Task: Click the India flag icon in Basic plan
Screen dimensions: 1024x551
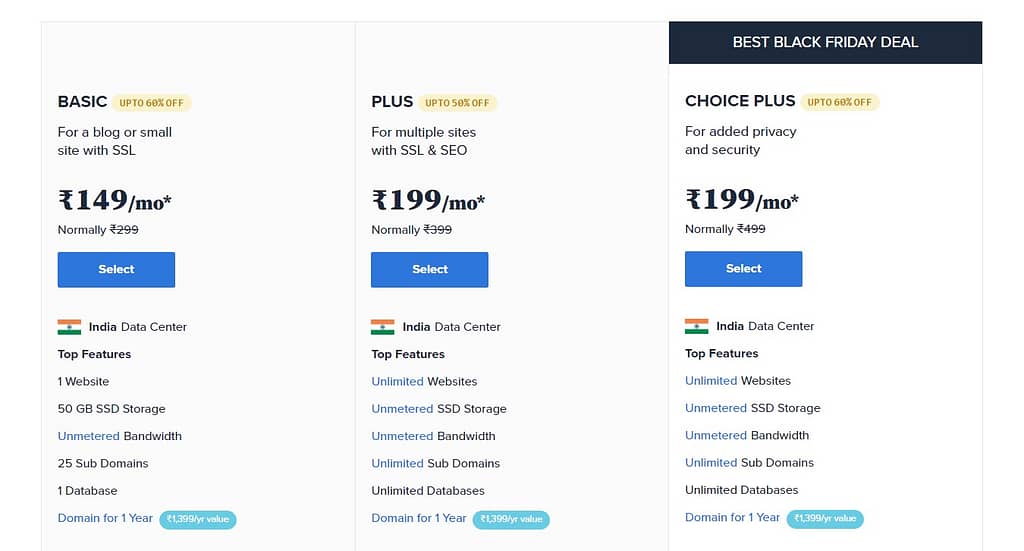Action: click(x=69, y=327)
